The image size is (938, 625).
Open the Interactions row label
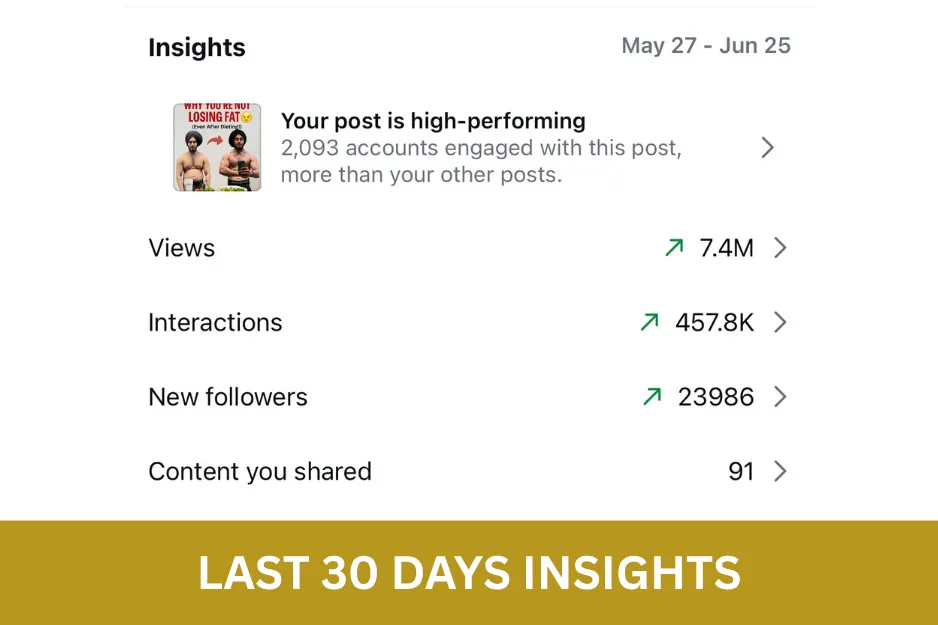tap(215, 322)
